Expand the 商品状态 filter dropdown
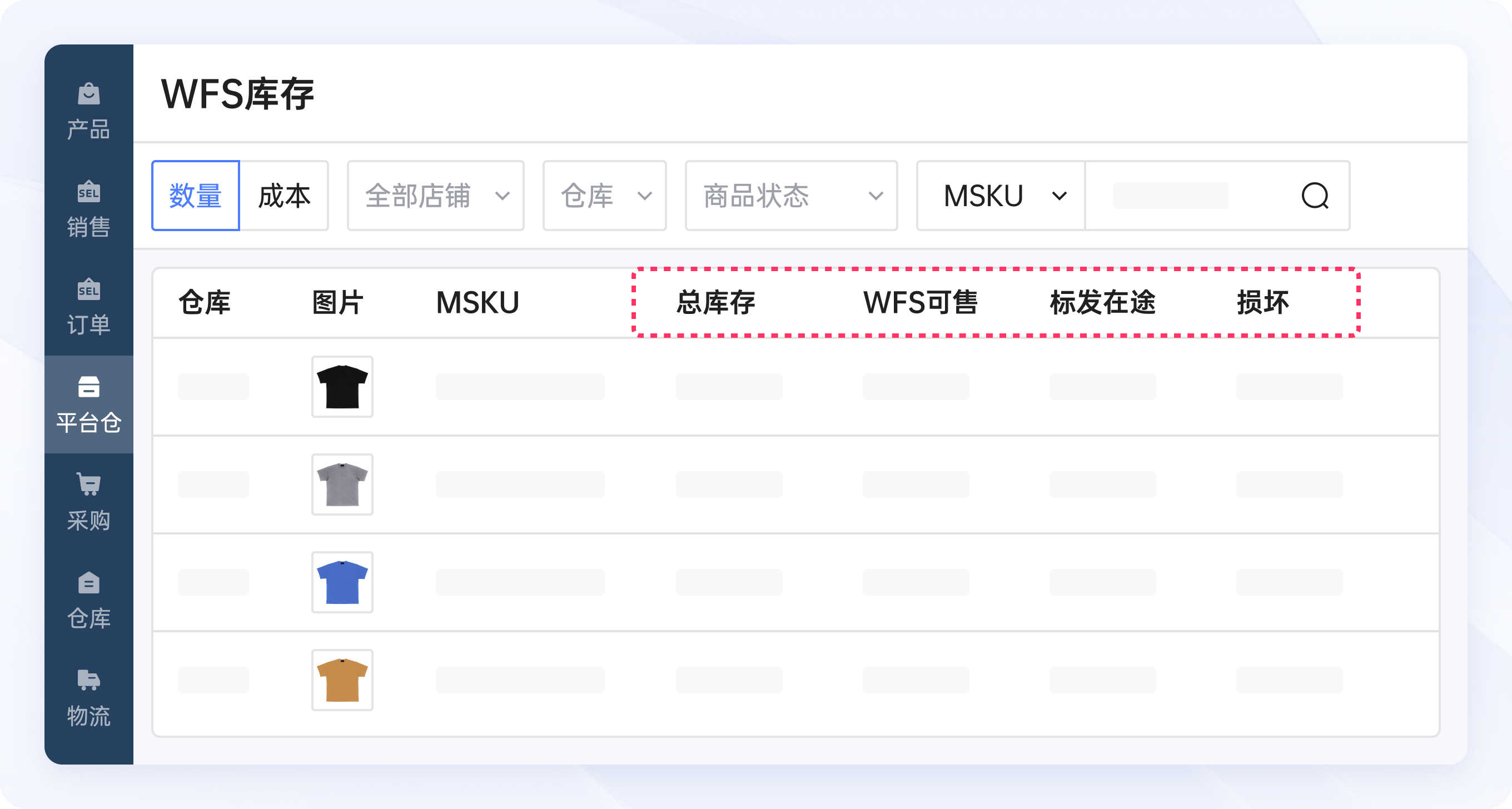The height and width of the screenshot is (809, 1512). (790, 196)
